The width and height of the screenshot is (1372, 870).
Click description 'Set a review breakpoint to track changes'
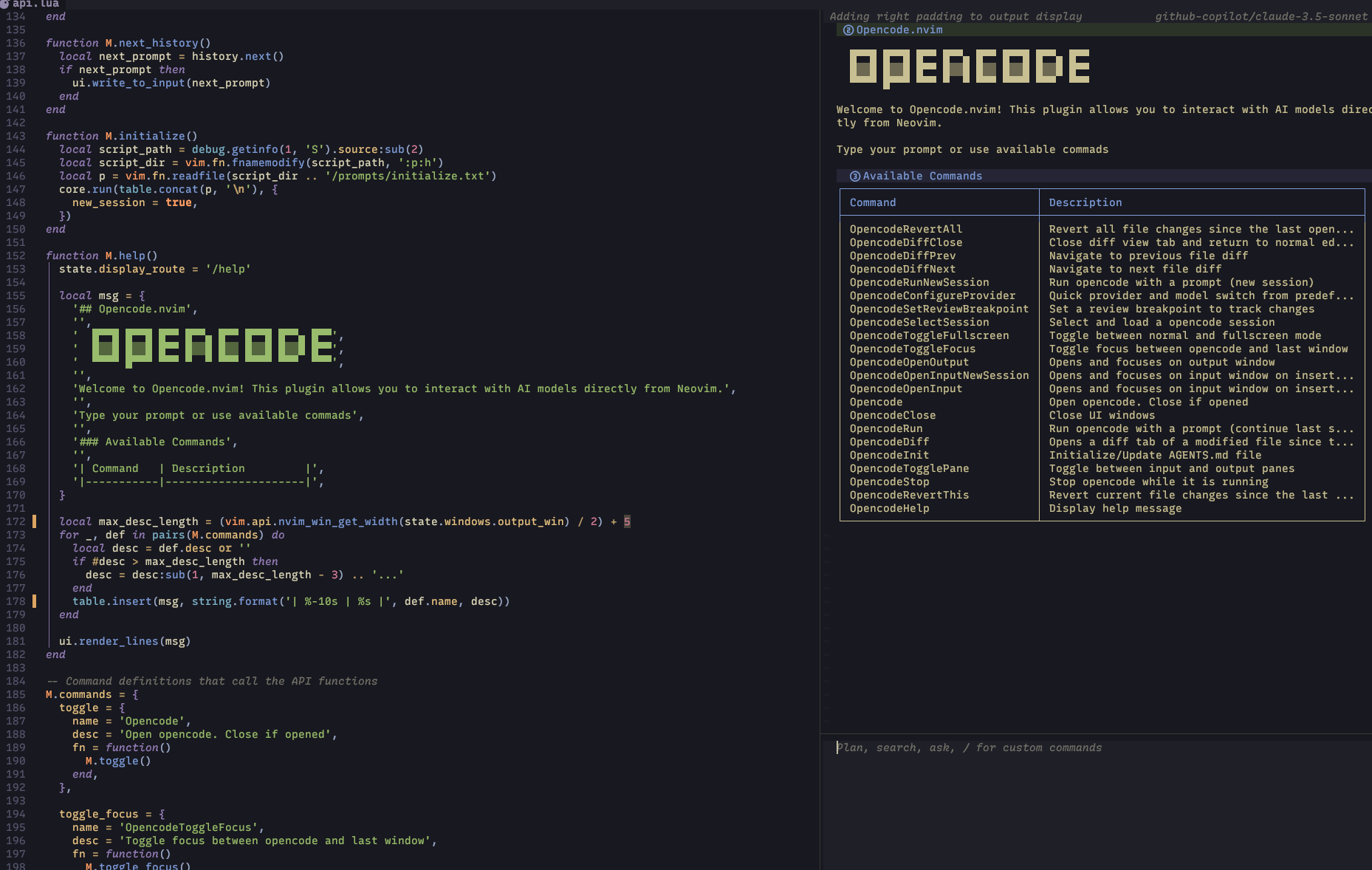1182,309
